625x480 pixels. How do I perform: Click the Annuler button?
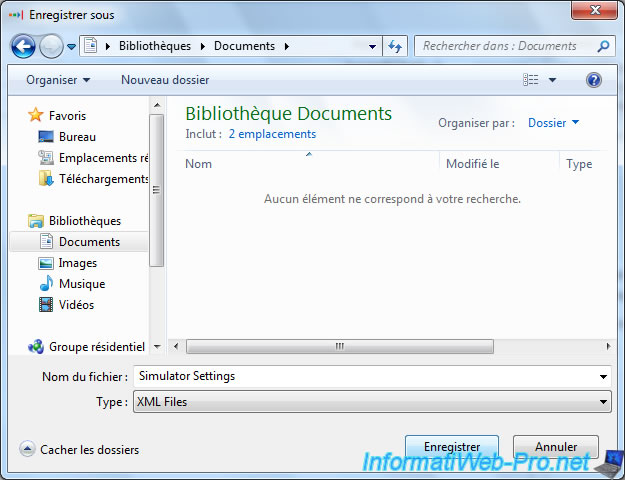556,447
